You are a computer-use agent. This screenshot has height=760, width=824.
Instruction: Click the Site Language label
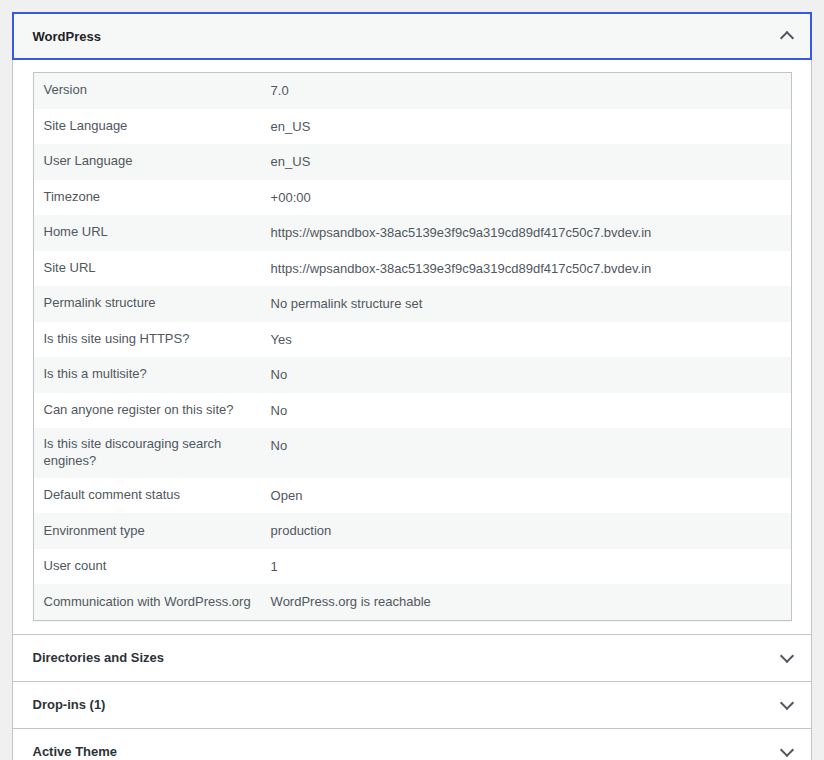(x=85, y=126)
